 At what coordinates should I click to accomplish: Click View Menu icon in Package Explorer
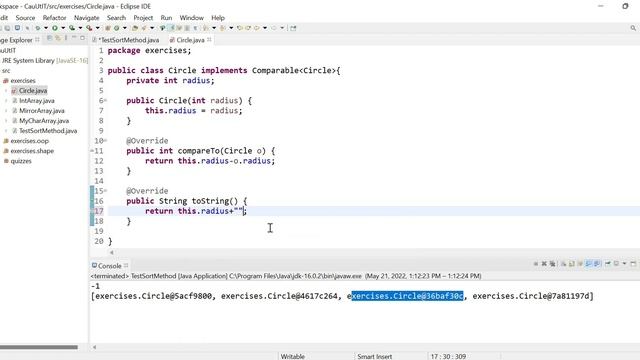(x=66, y=38)
